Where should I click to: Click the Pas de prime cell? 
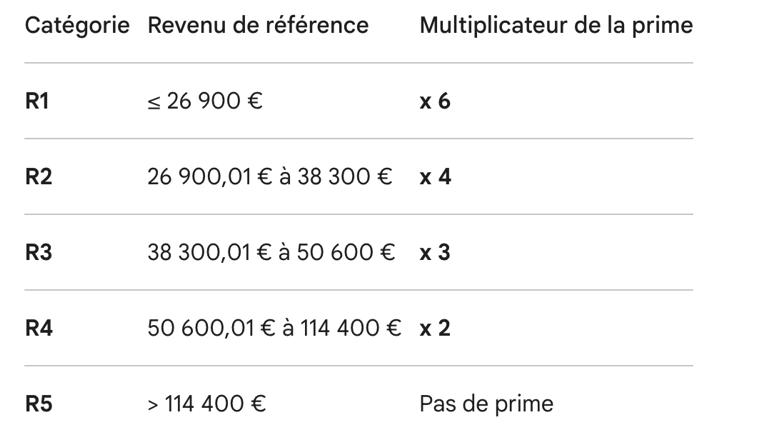[x=486, y=404]
